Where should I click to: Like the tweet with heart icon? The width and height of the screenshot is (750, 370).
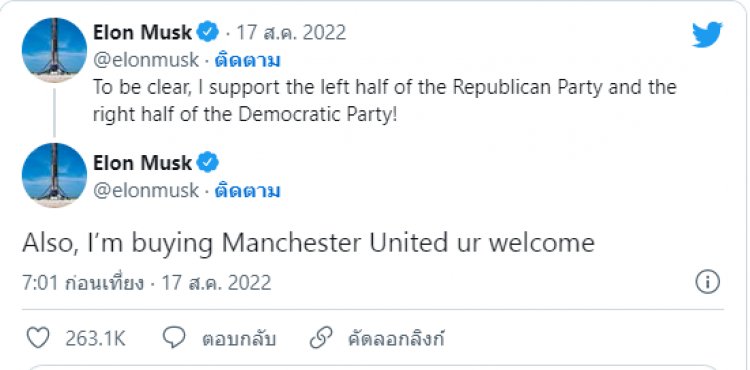pos(38,338)
